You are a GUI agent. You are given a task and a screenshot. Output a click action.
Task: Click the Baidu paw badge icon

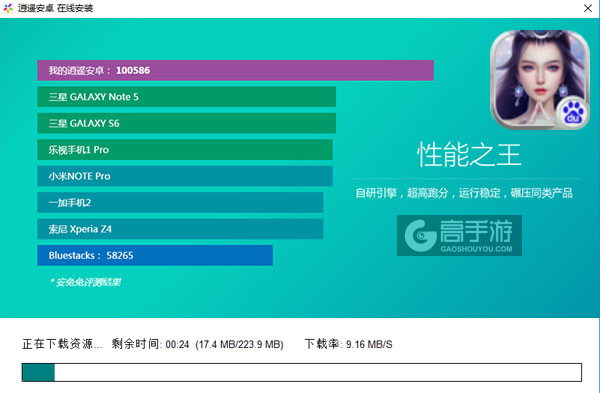click(x=573, y=113)
